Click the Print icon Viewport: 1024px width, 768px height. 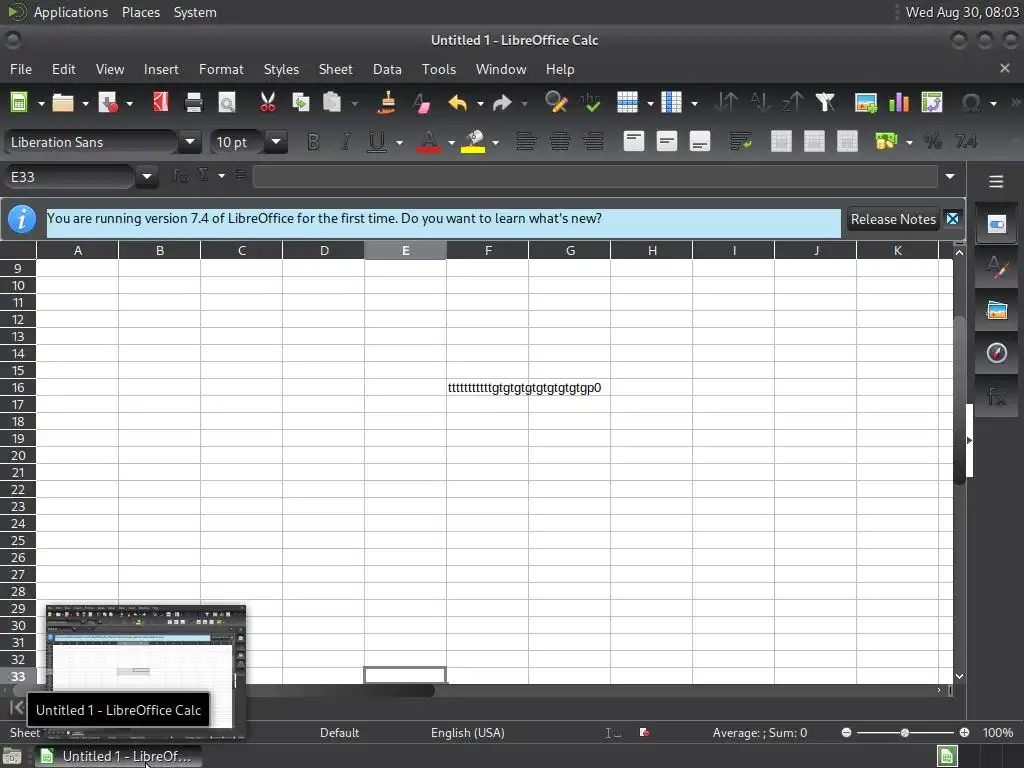click(194, 103)
